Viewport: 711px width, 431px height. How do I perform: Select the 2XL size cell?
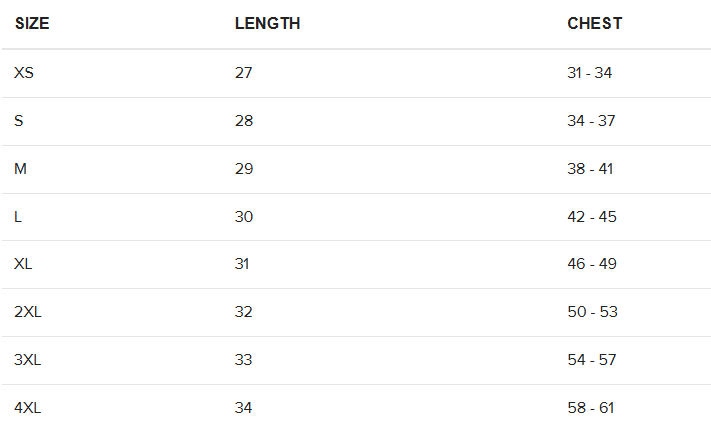pyautogui.click(x=28, y=312)
